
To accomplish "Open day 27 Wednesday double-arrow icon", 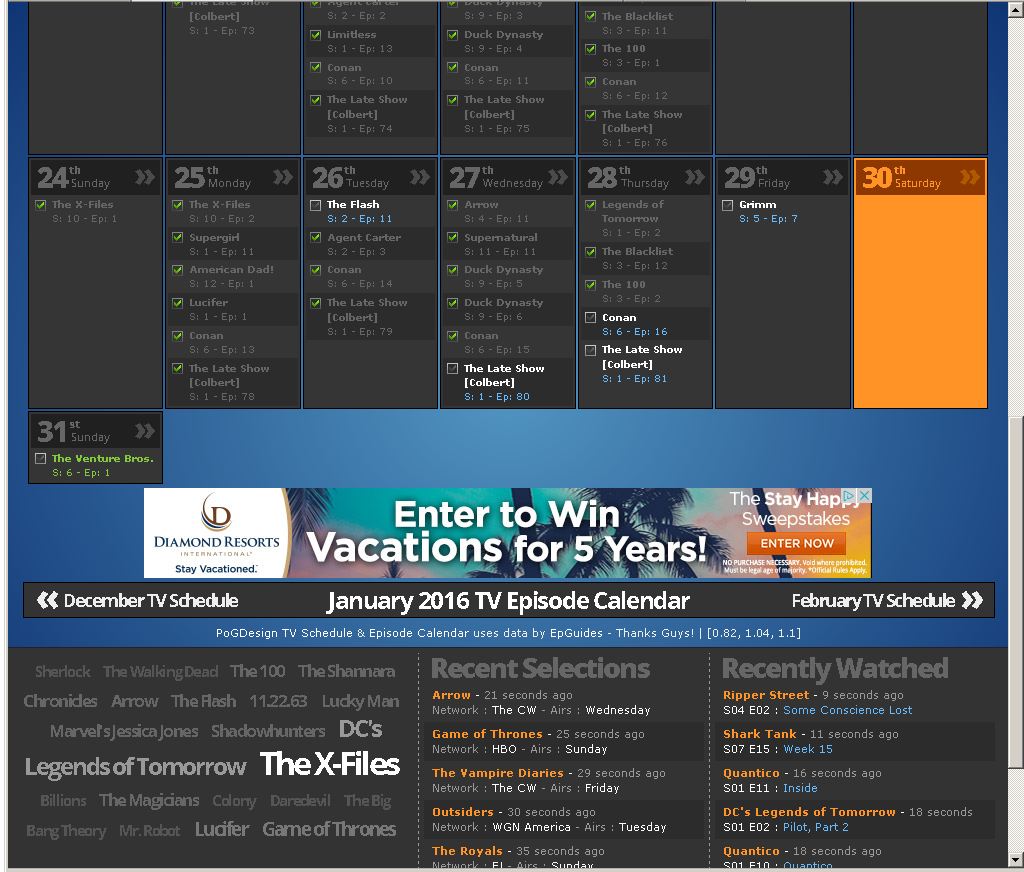I will coord(558,177).
